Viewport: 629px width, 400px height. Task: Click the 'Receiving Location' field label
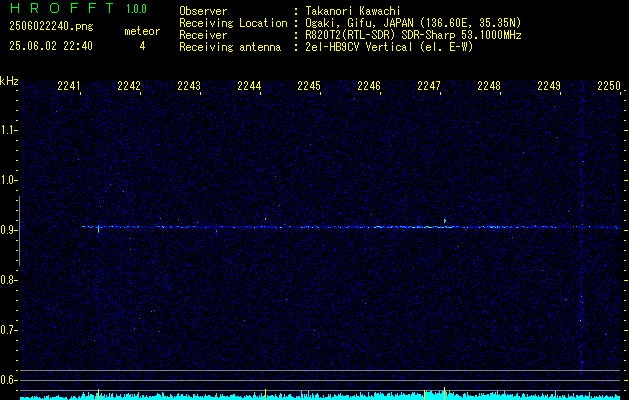click(x=233, y=23)
